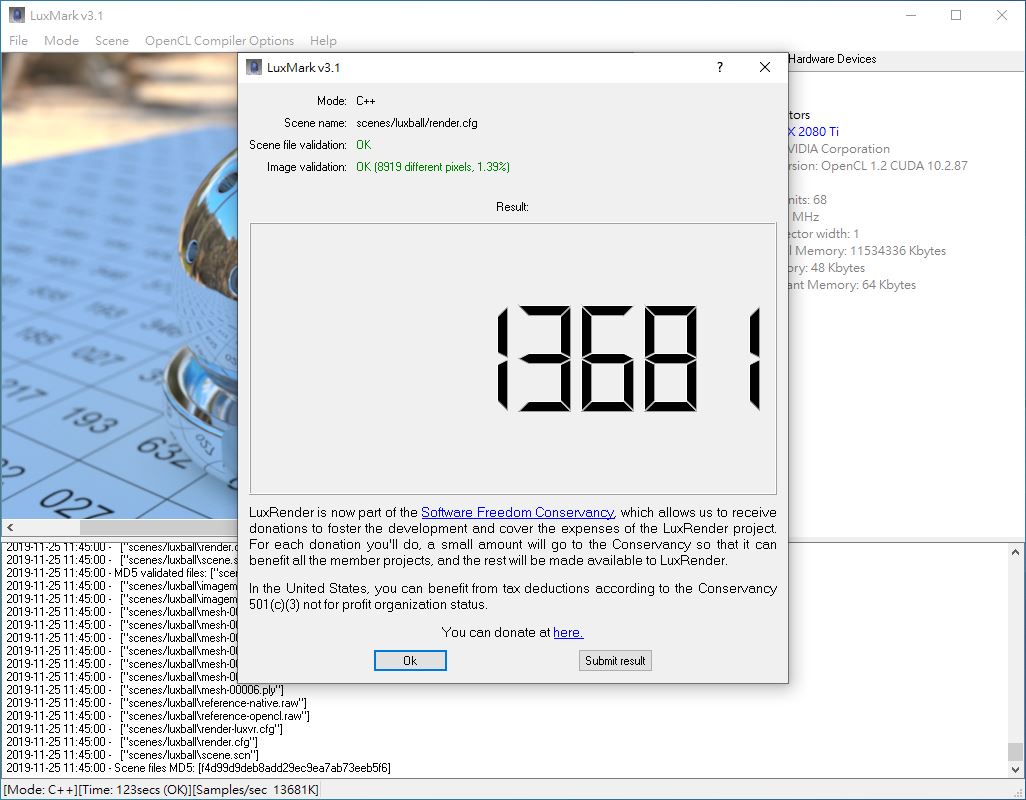Click the left arrow of render view scrollbar

(10, 527)
